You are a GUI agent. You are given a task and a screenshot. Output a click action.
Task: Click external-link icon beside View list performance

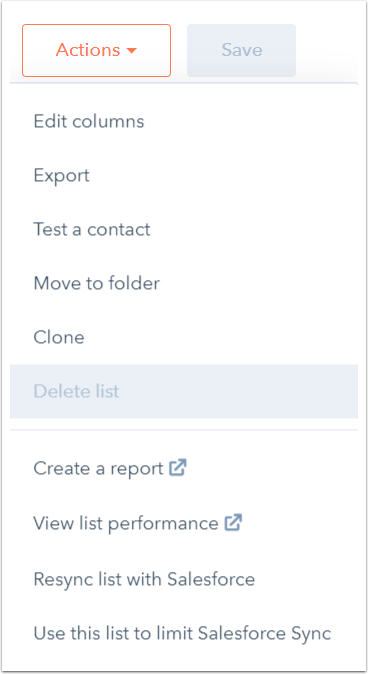(x=233, y=523)
